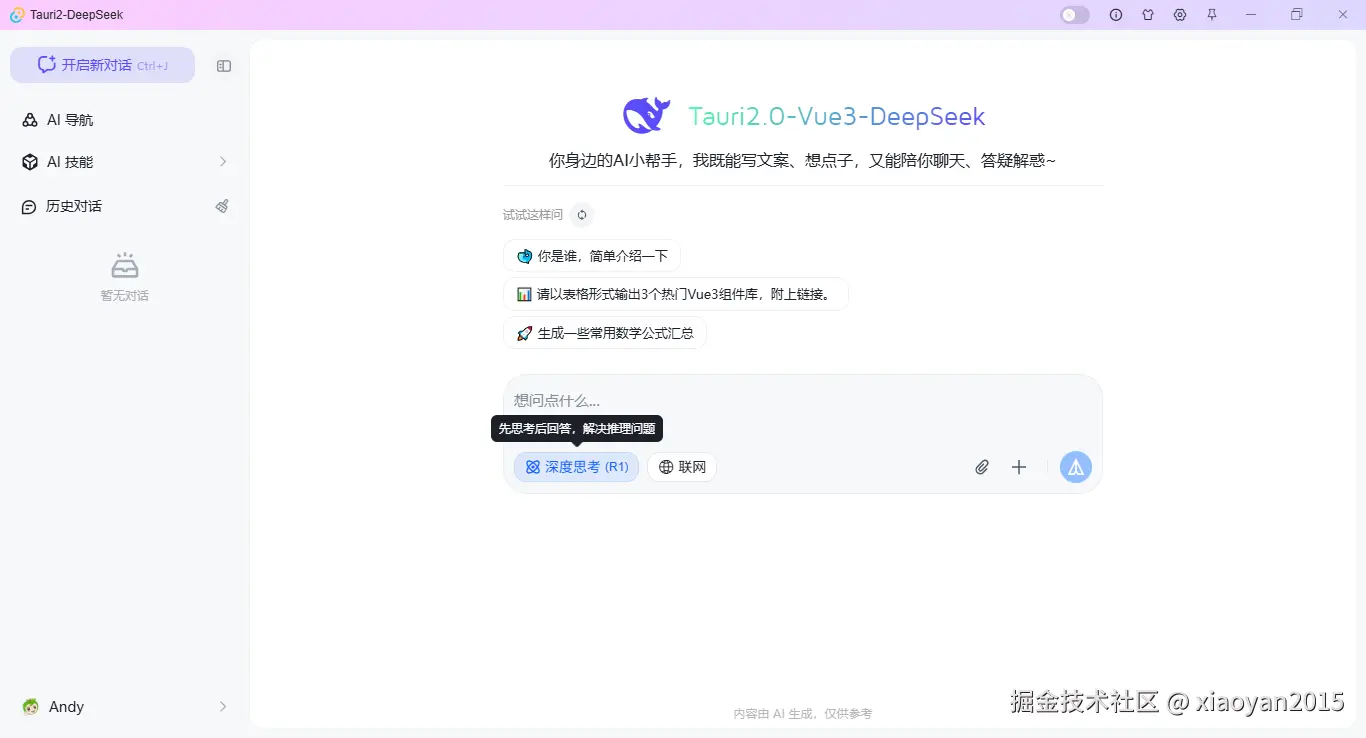Open the settings gear in the title bar
Image resolution: width=1366 pixels, height=738 pixels.
coord(1180,15)
